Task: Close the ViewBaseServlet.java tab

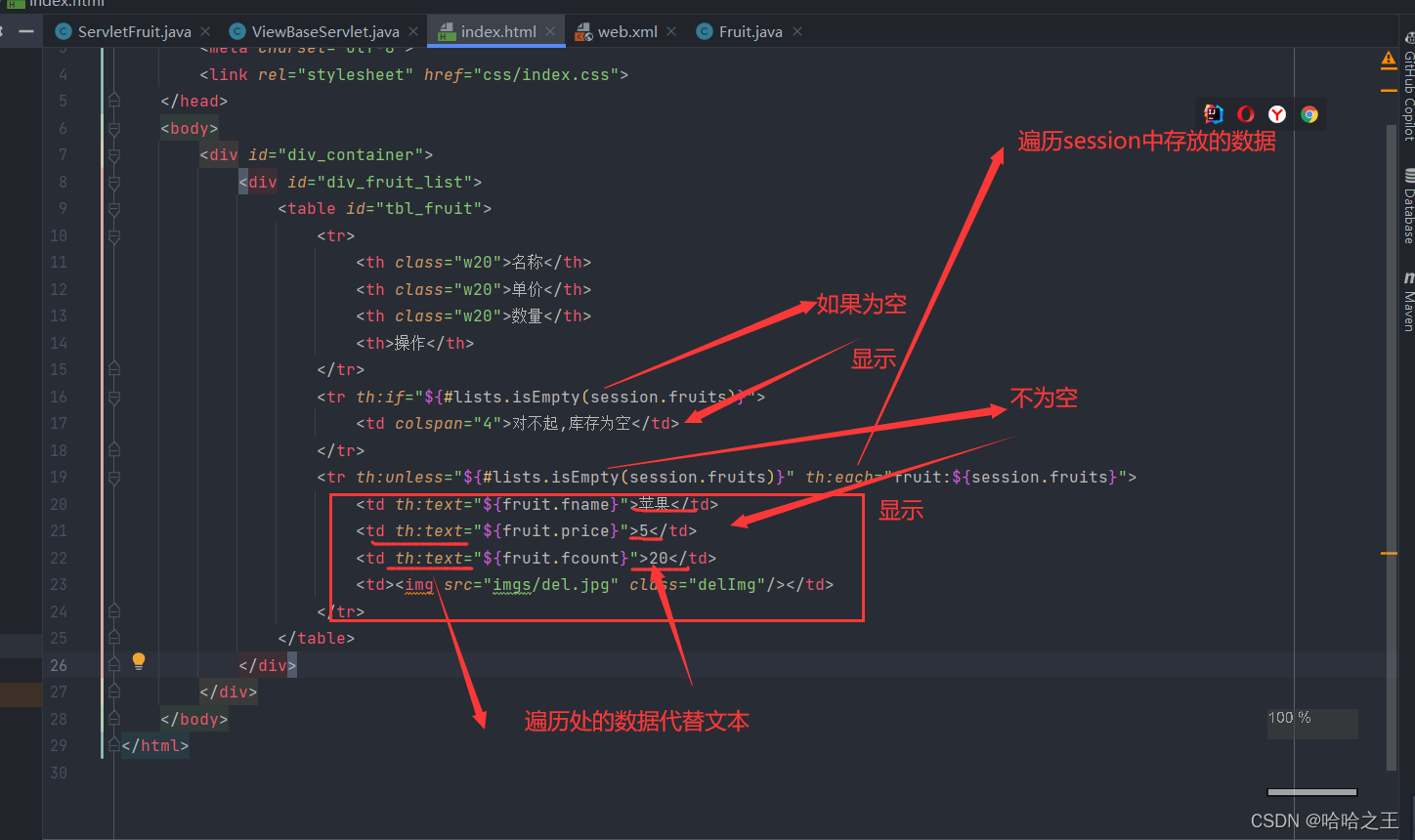Action: tap(411, 30)
